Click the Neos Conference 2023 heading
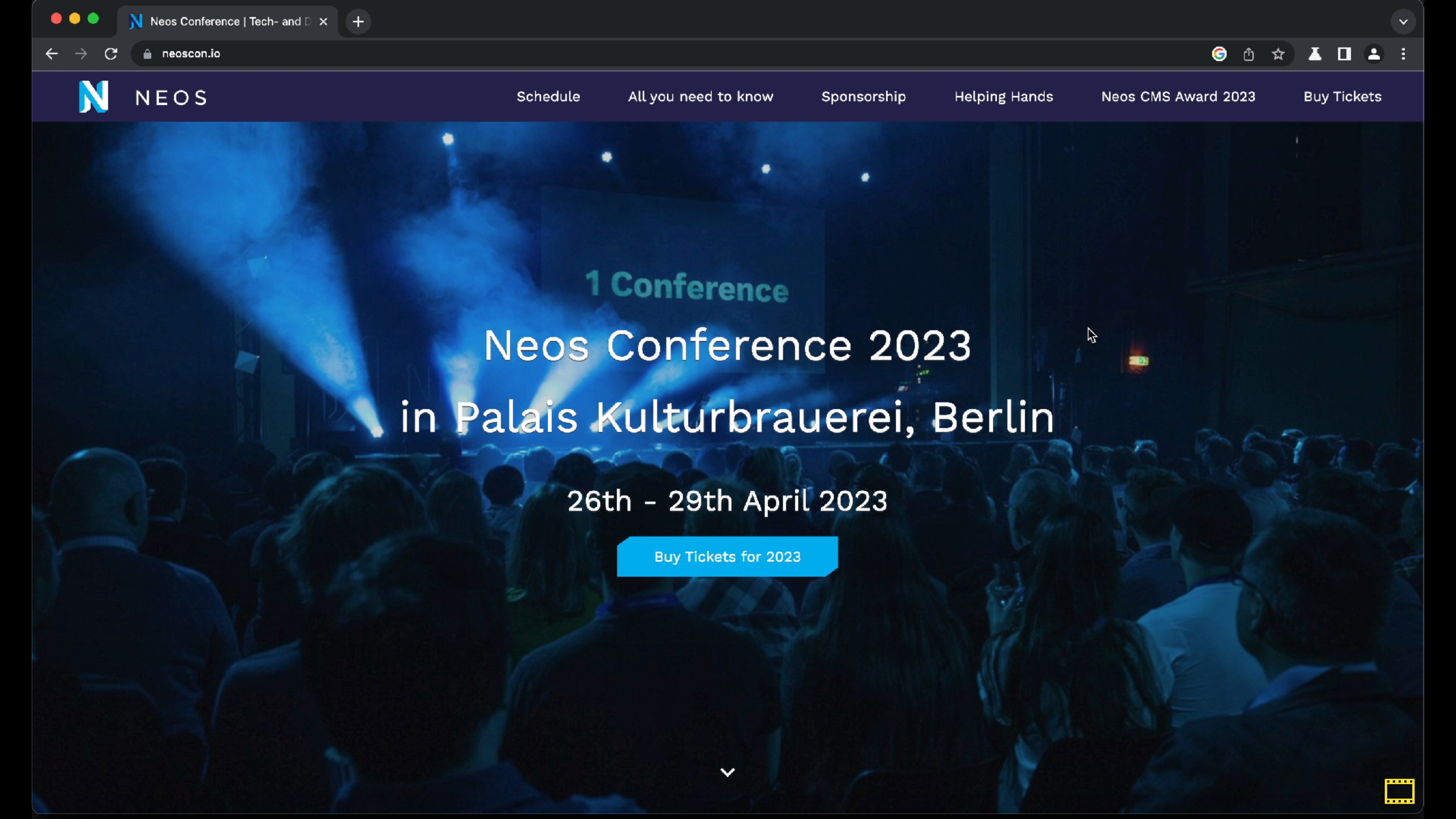Screen dimensions: 1456x819 click(x=727, y=345)
